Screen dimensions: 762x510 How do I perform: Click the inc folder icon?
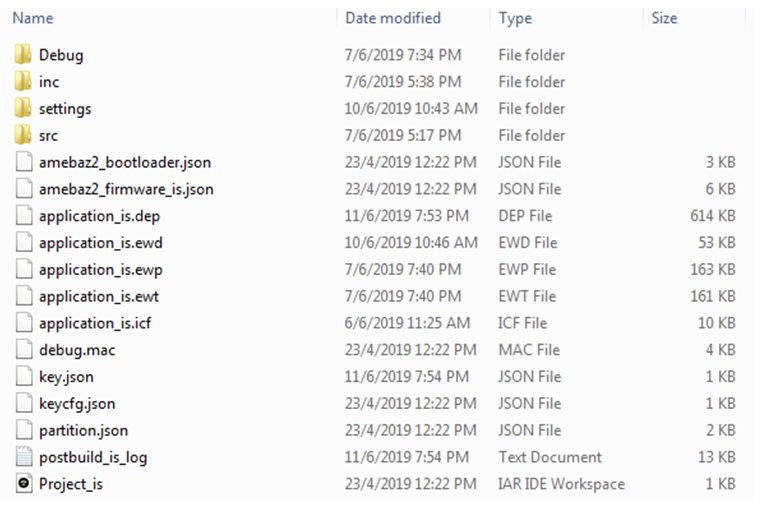pyautogui.click(x=23, y=81)
